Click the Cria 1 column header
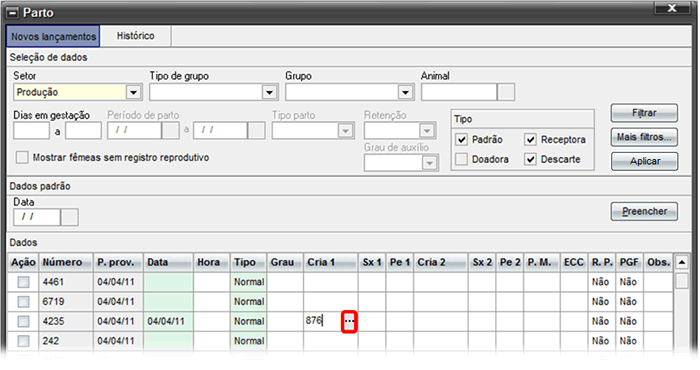The width and height of the screenshot is (700, 370). (331, 262)
